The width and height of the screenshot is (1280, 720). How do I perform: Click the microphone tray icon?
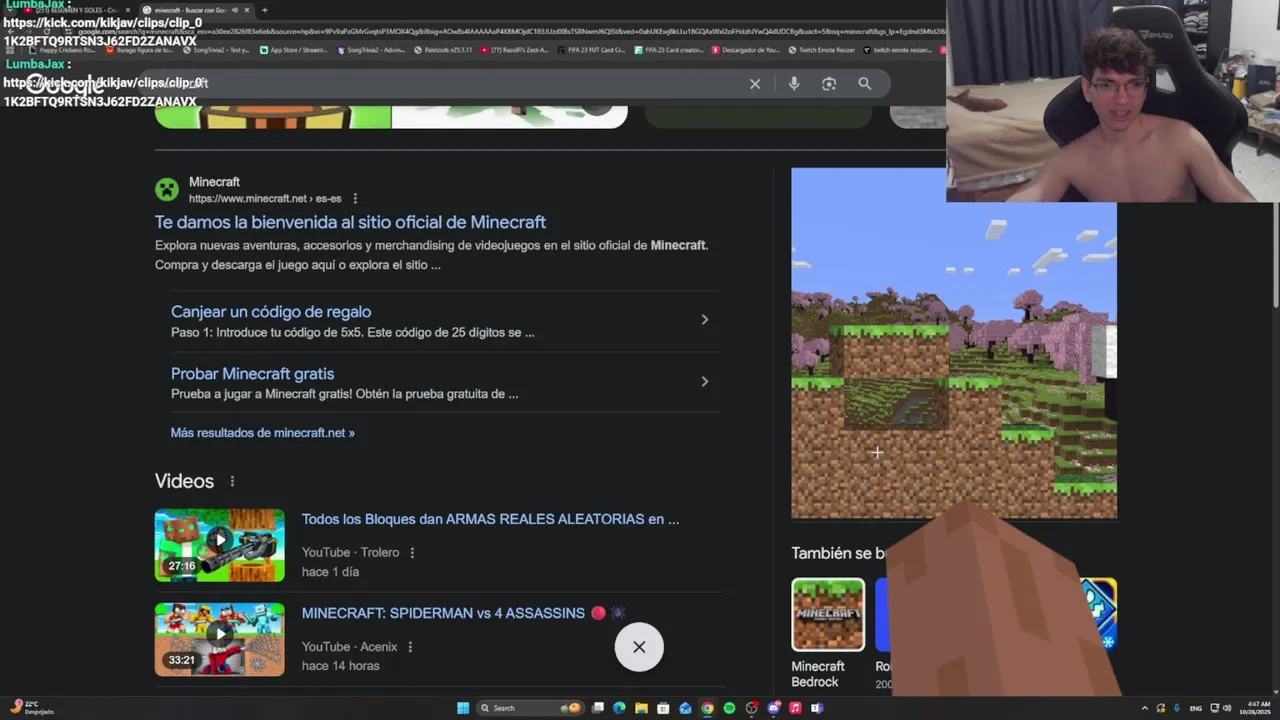coord(1177,708)
